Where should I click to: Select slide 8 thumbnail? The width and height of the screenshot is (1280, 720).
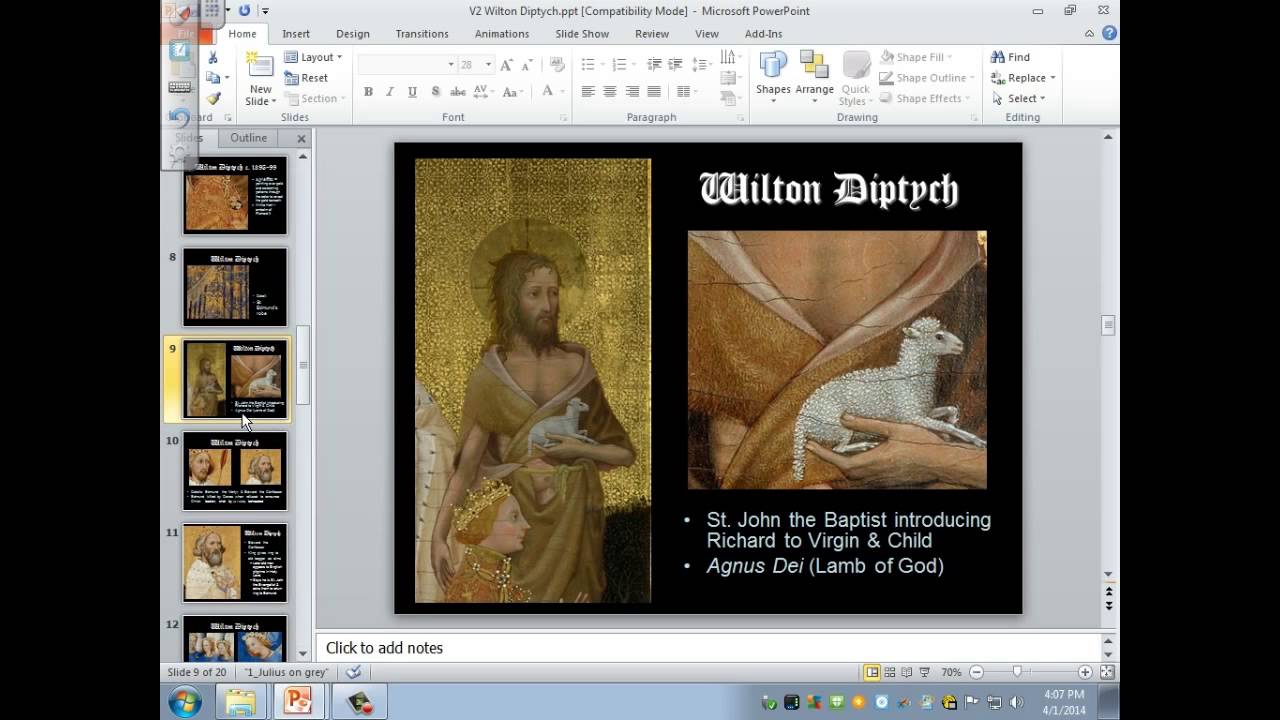click(x=235, y=287)
